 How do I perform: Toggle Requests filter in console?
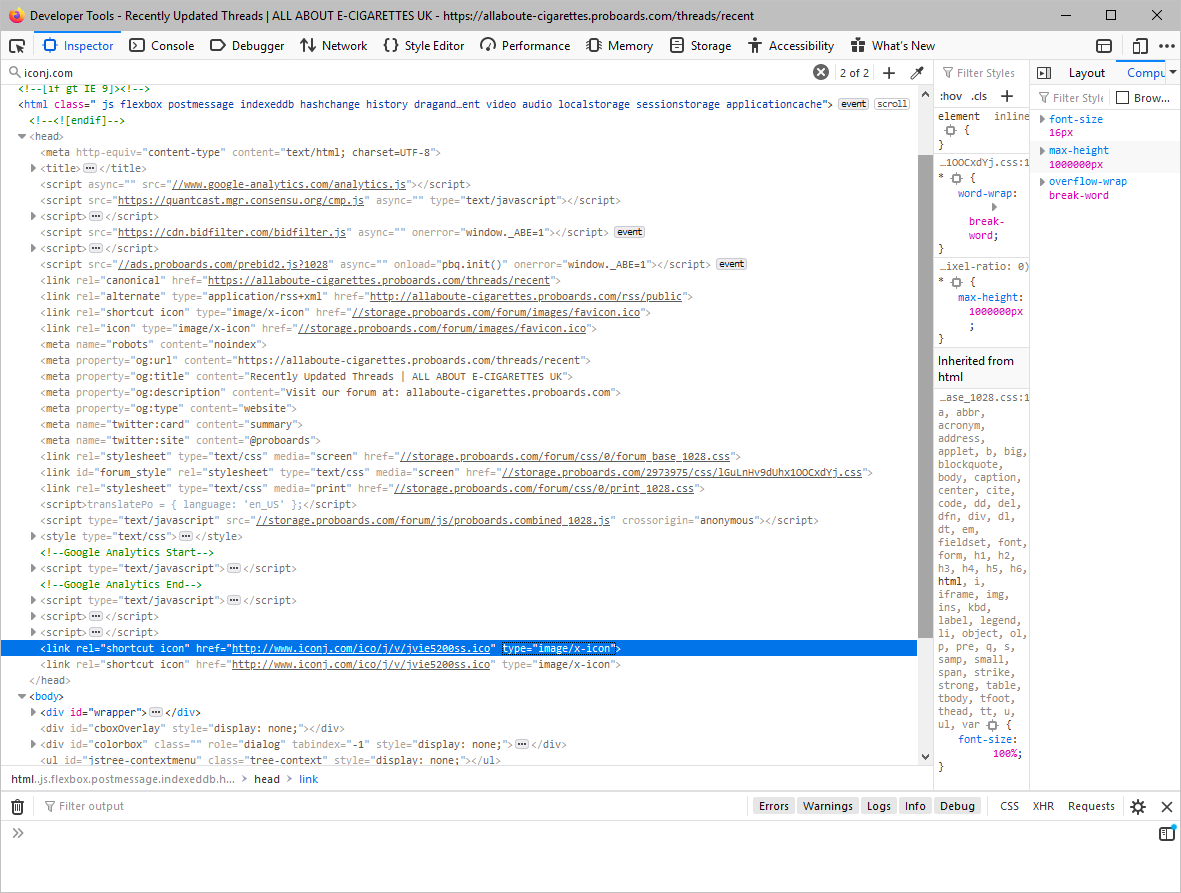[1091, 806]
